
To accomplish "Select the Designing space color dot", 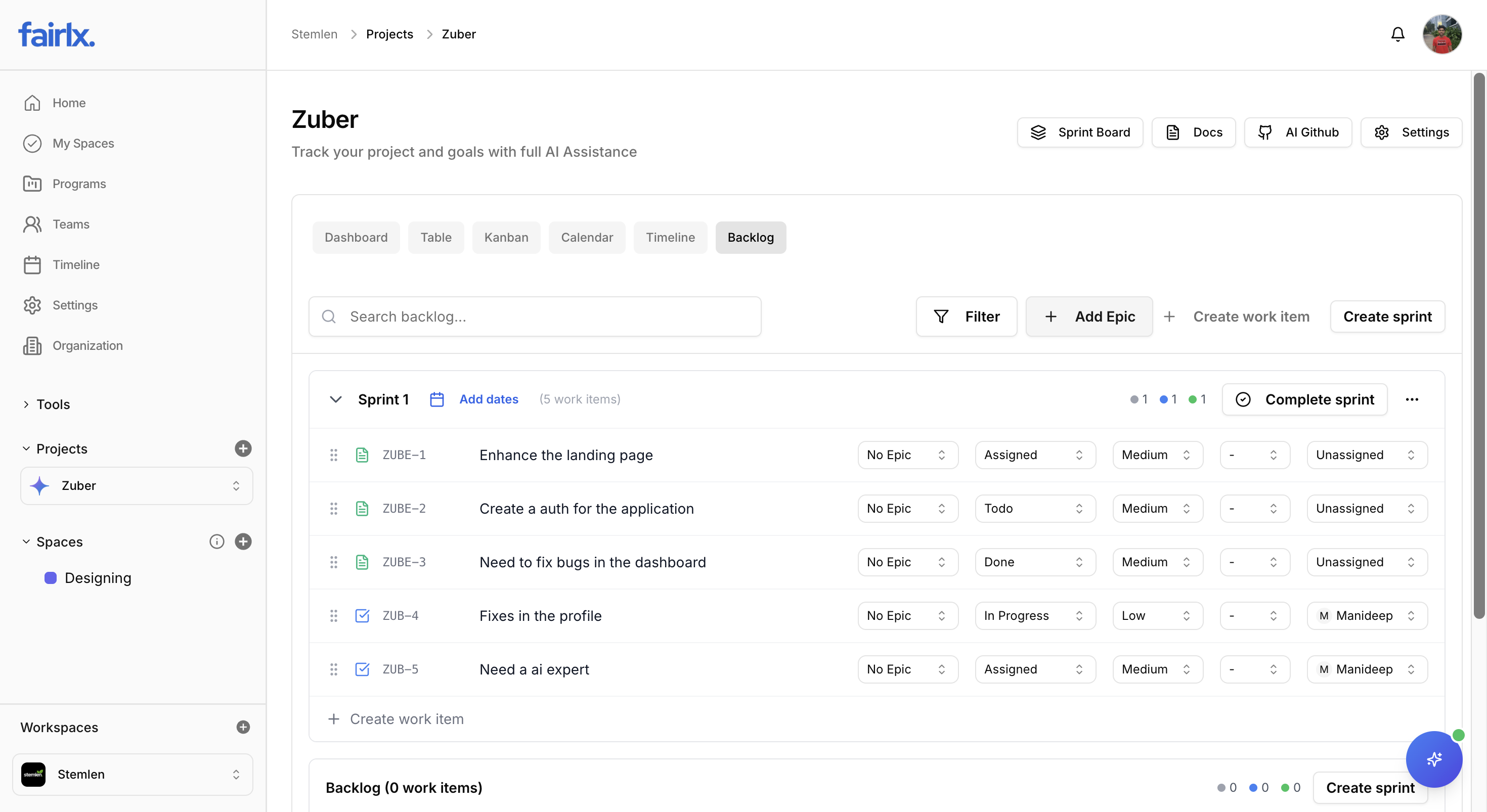I will tap(50, 578).
